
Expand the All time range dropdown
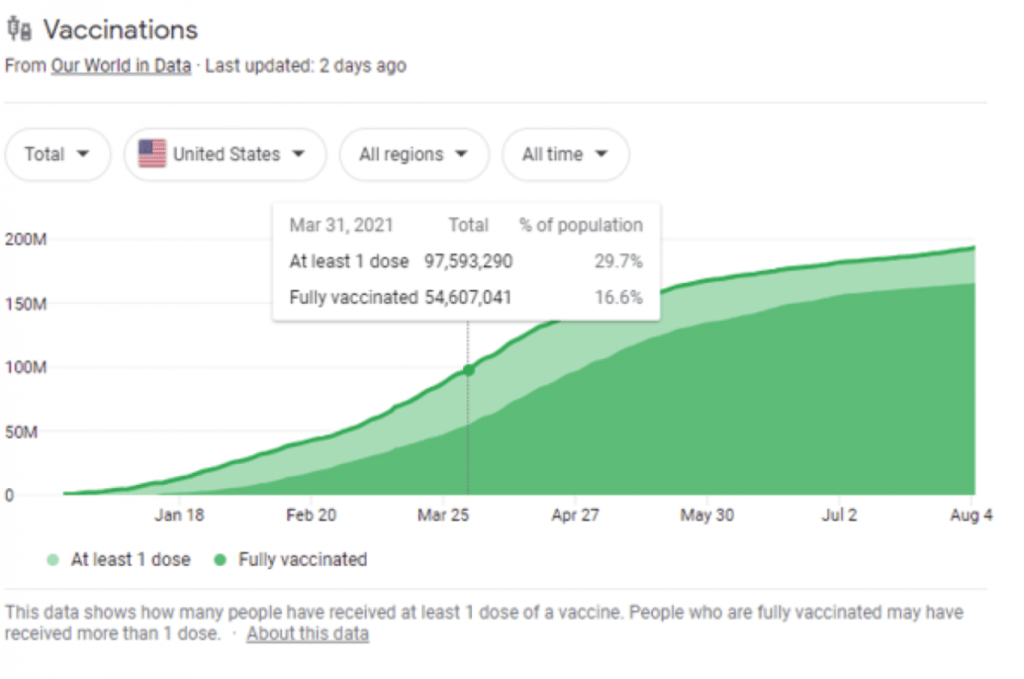click(565, 154)
